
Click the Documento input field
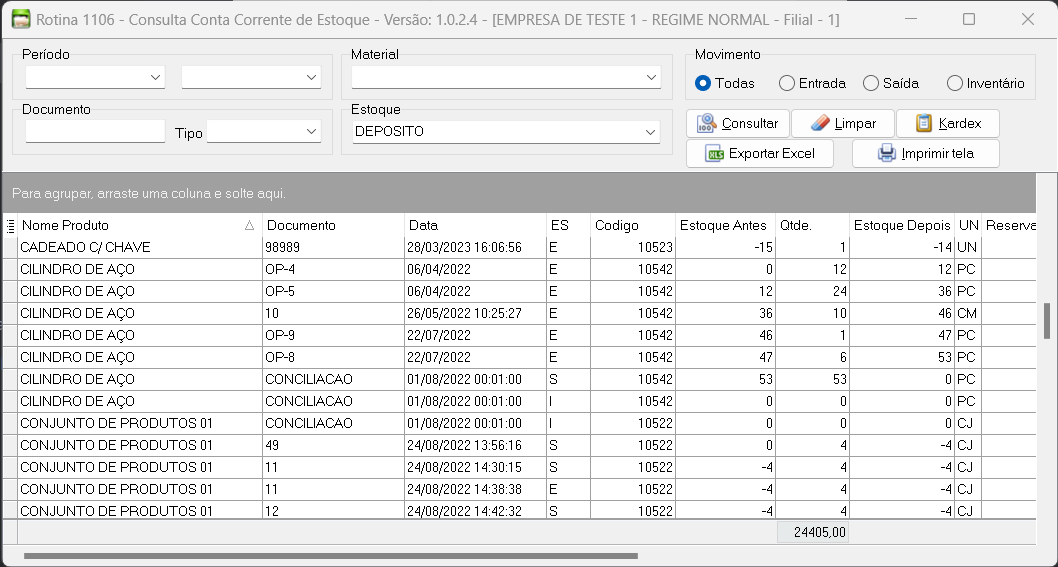tap(95, 131)
